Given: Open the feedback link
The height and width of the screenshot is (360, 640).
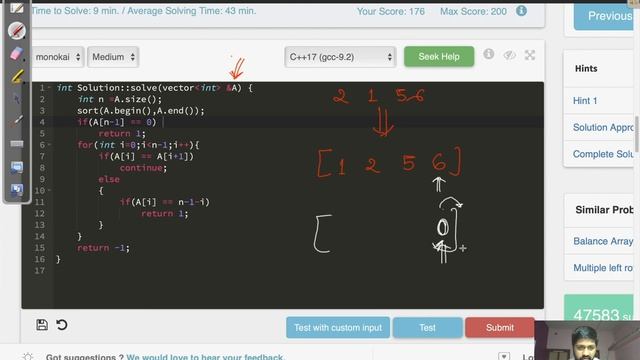Looking at the screenshot, I should [205, 357].
